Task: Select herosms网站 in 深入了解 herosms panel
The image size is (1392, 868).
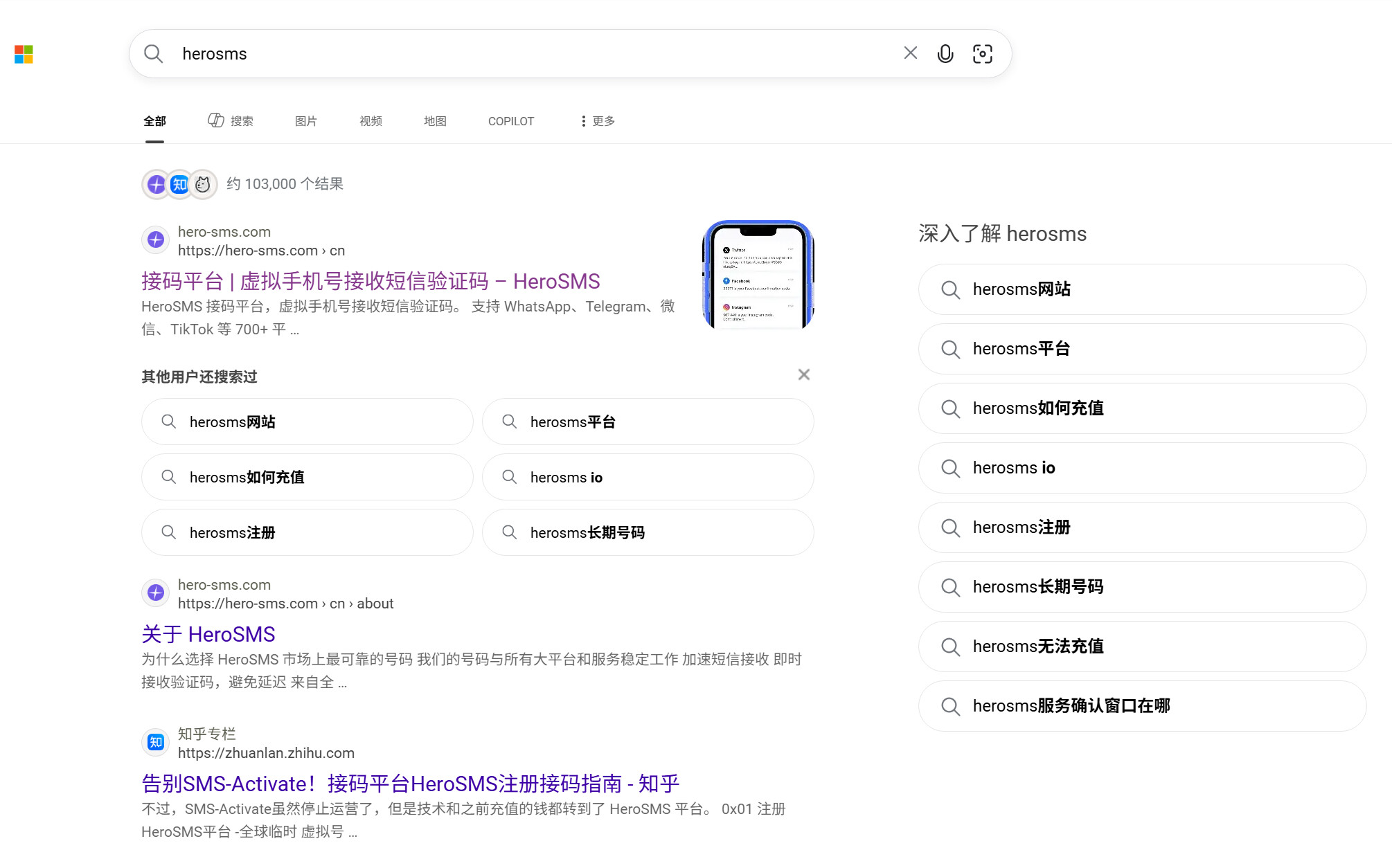Action: coord(1143,289)
